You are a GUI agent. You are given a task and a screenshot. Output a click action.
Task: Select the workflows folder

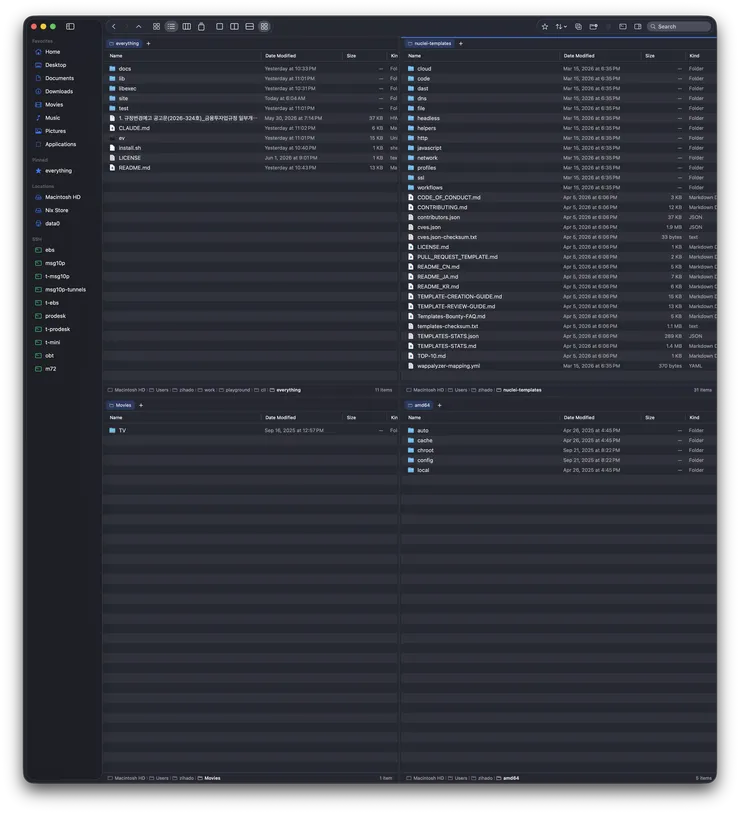coord(560,188)
